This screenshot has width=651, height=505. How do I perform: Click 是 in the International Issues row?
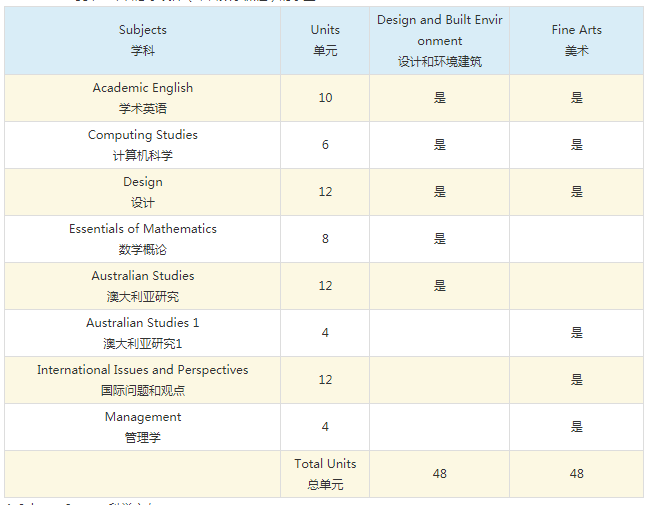pos(577,380)
